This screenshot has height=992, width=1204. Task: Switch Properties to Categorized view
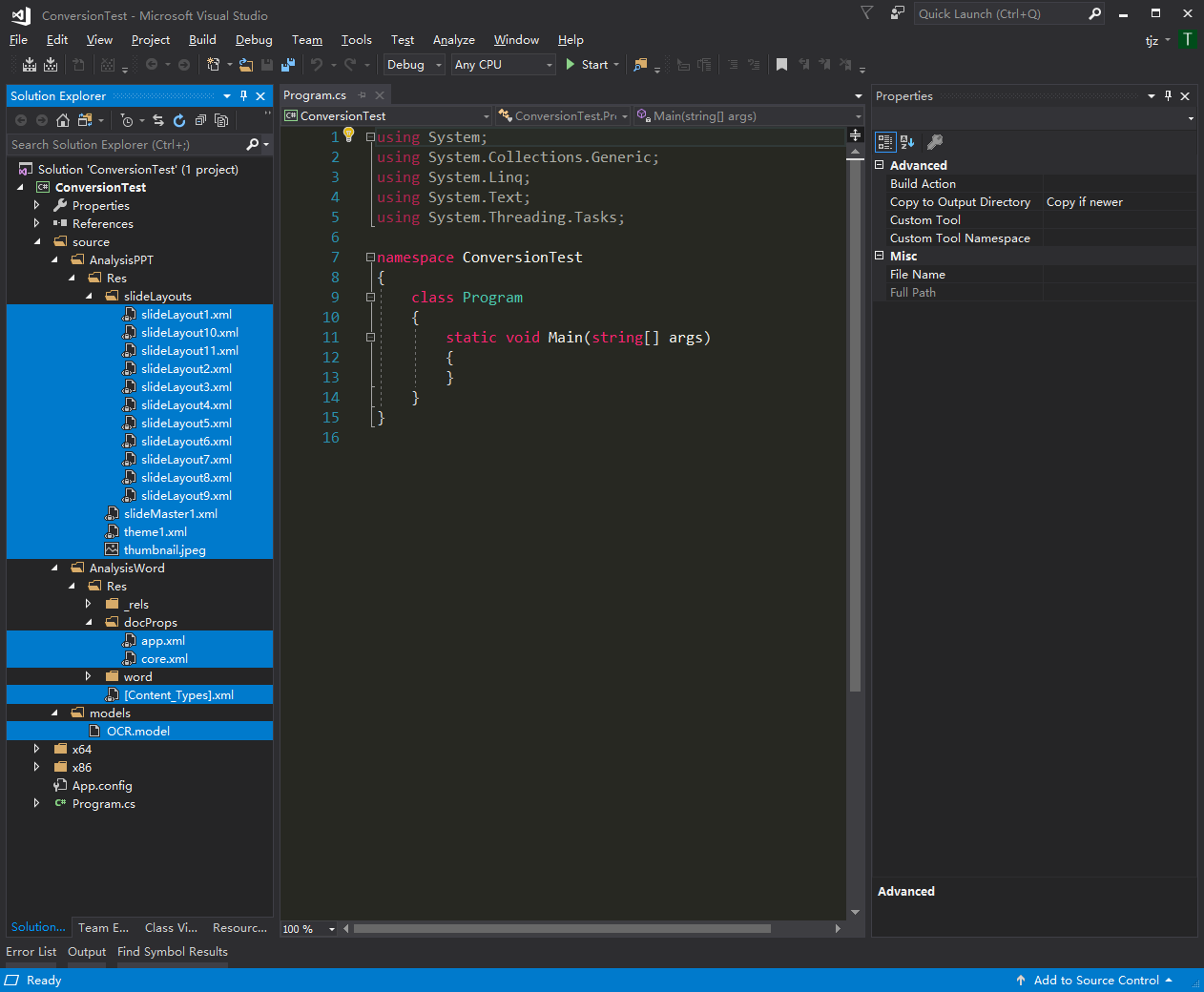point(885,142)
